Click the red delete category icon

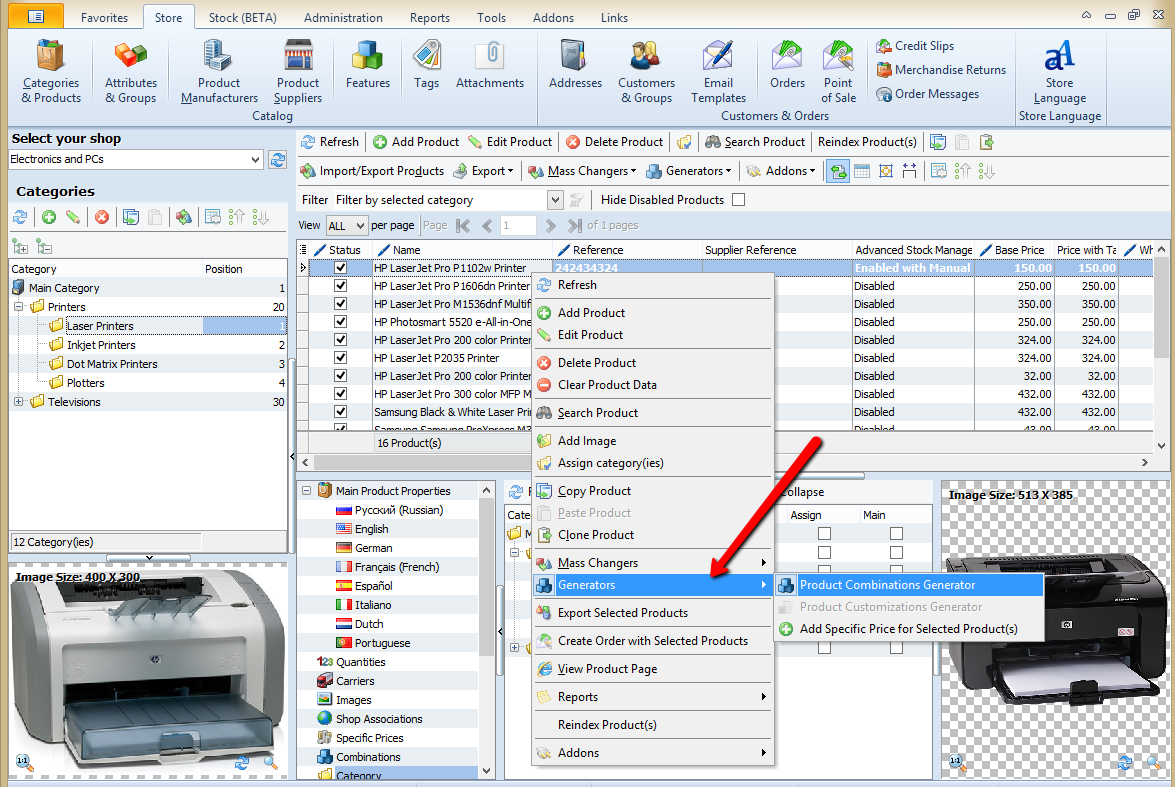(102, 217)
